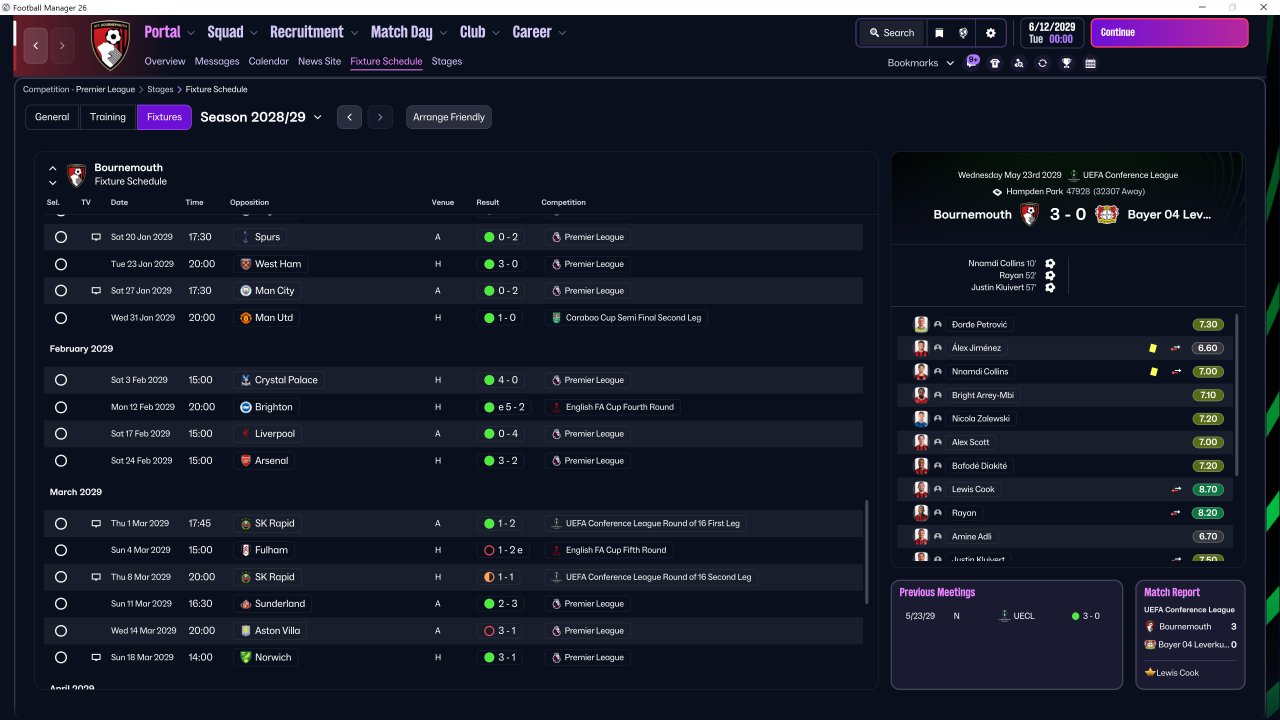Viewport: 1280px width, 720px height.
Task: Select the West Ham fixture radio button
Action: coord(61,264)
